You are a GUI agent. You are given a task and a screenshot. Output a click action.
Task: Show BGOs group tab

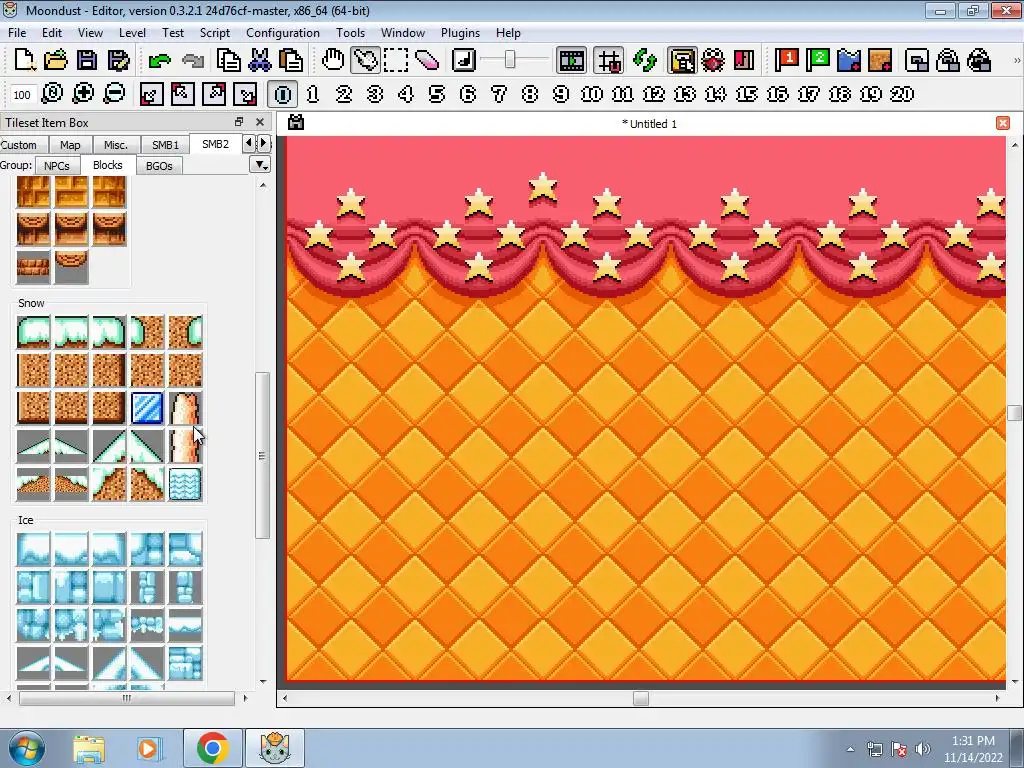click(159, 166)
